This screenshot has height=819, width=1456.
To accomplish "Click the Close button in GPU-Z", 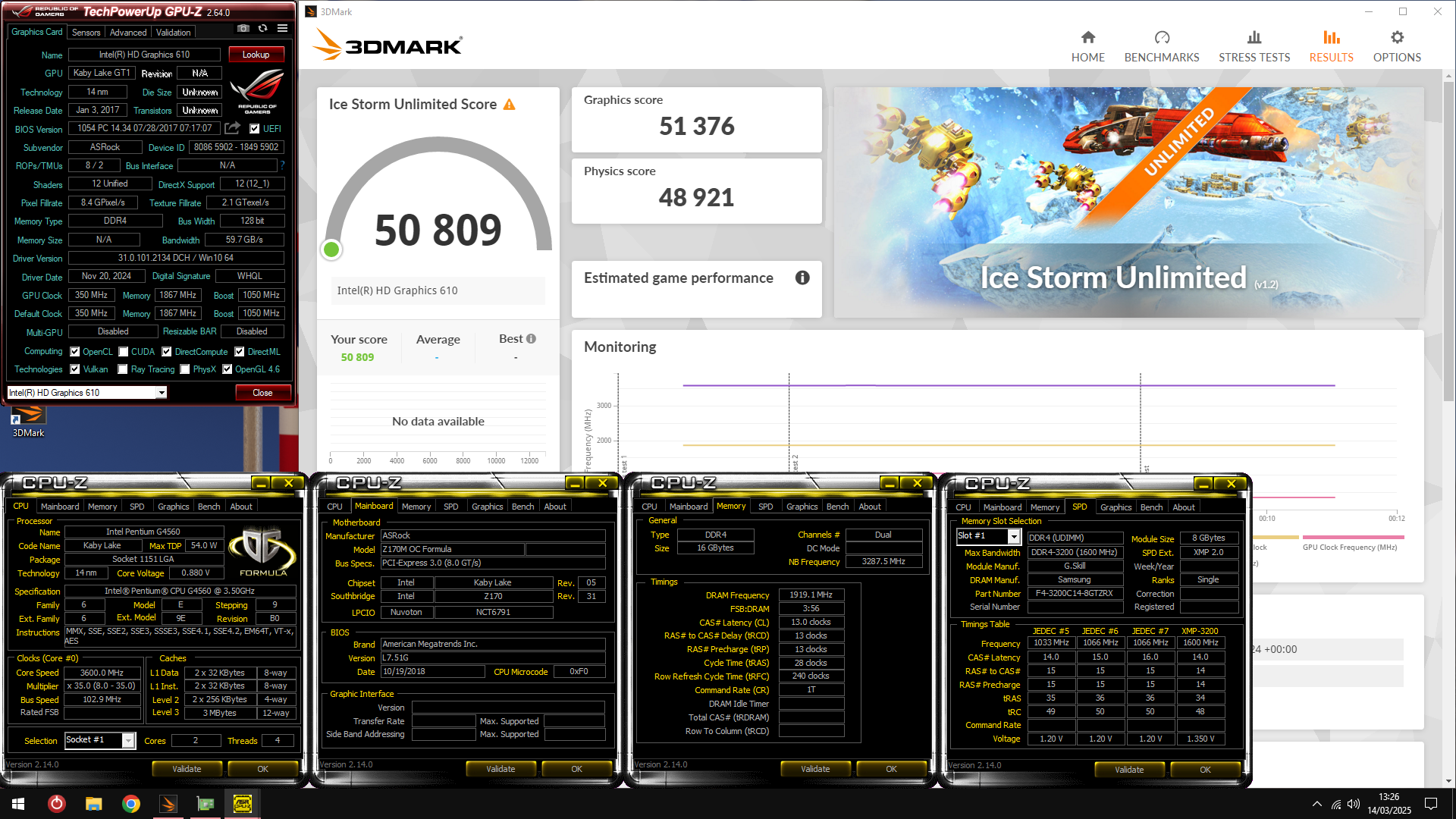I will tap(262, 392).
